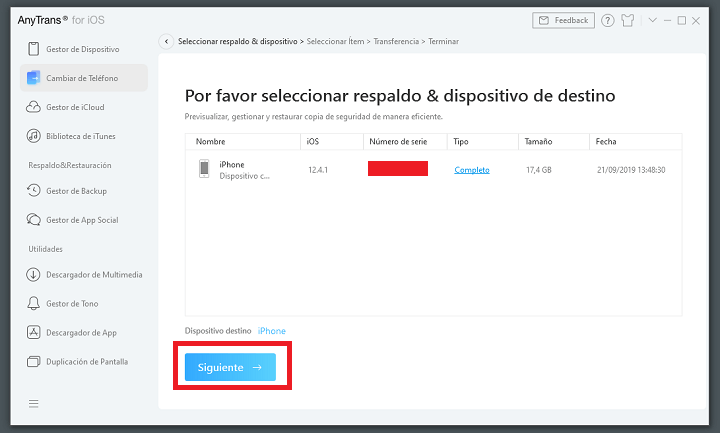Sort by Número de serie column header
This screenshot has height=433, width=720.
tap(405, 141)
